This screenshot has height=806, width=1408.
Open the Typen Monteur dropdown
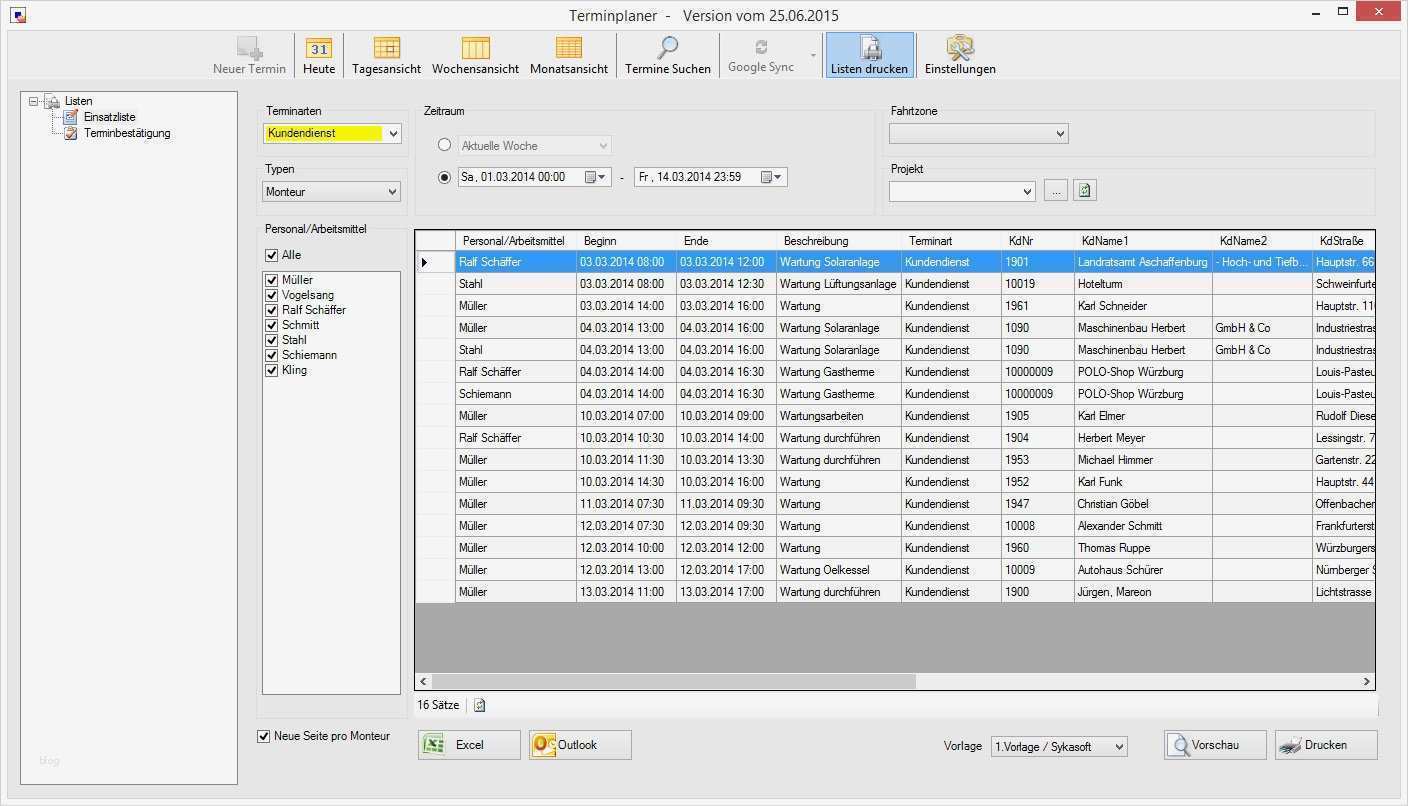392,191
